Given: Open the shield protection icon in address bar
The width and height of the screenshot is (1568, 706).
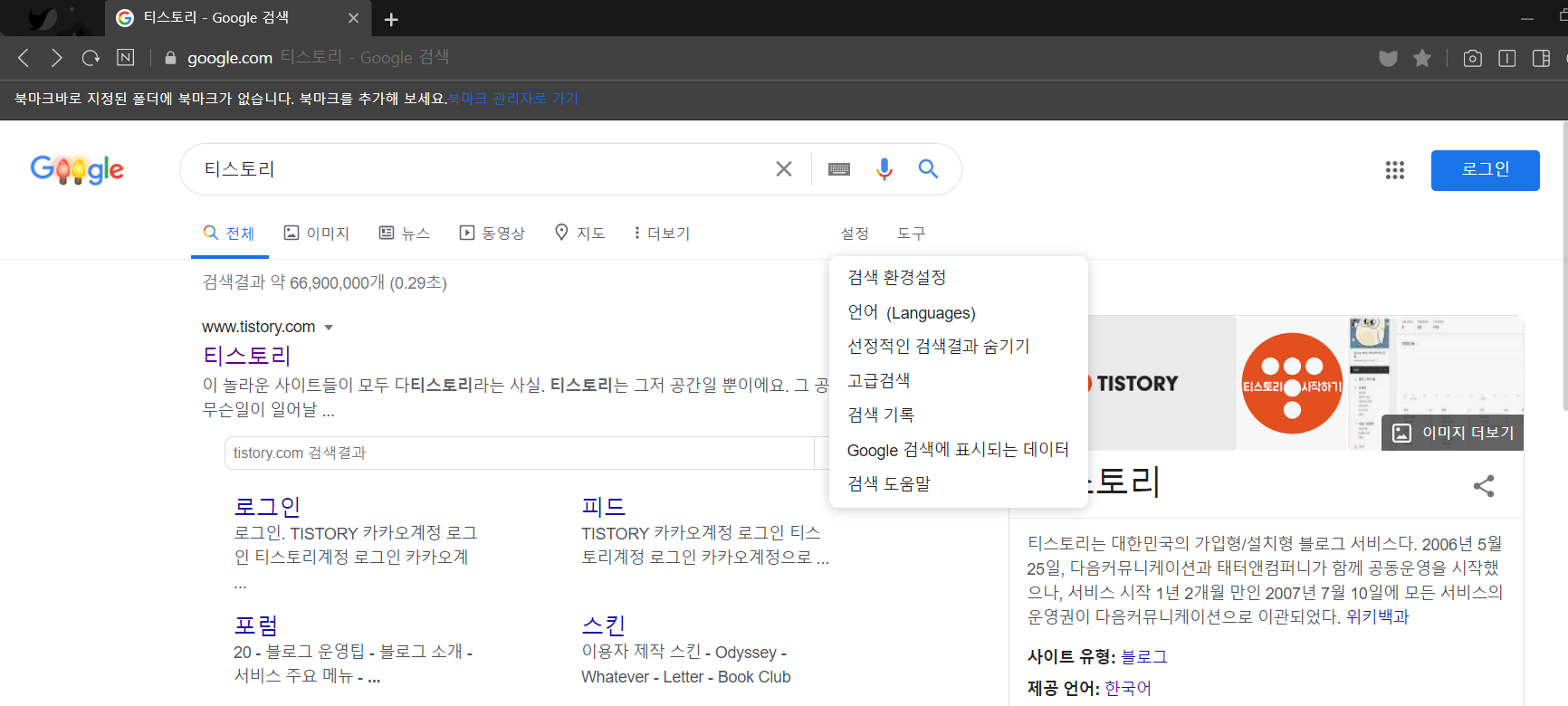Looking at the screenshot, I should coord(1388,59).
